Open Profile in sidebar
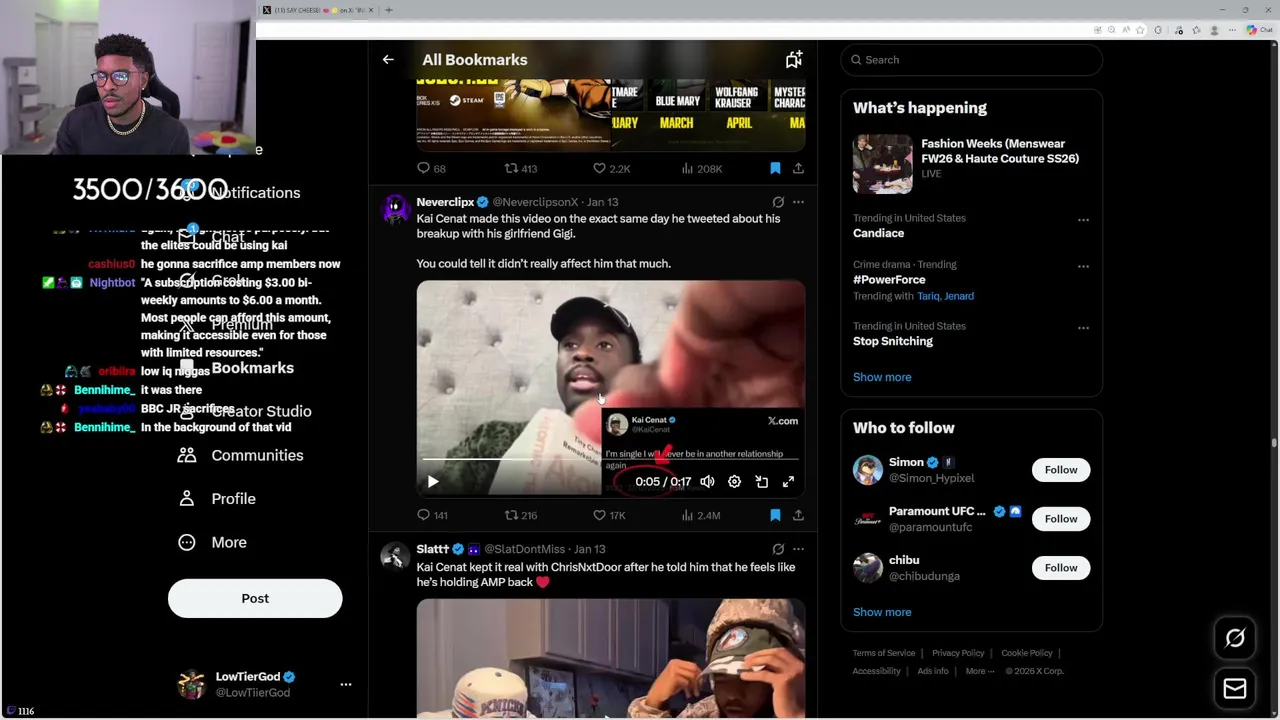 coord(217,499)
